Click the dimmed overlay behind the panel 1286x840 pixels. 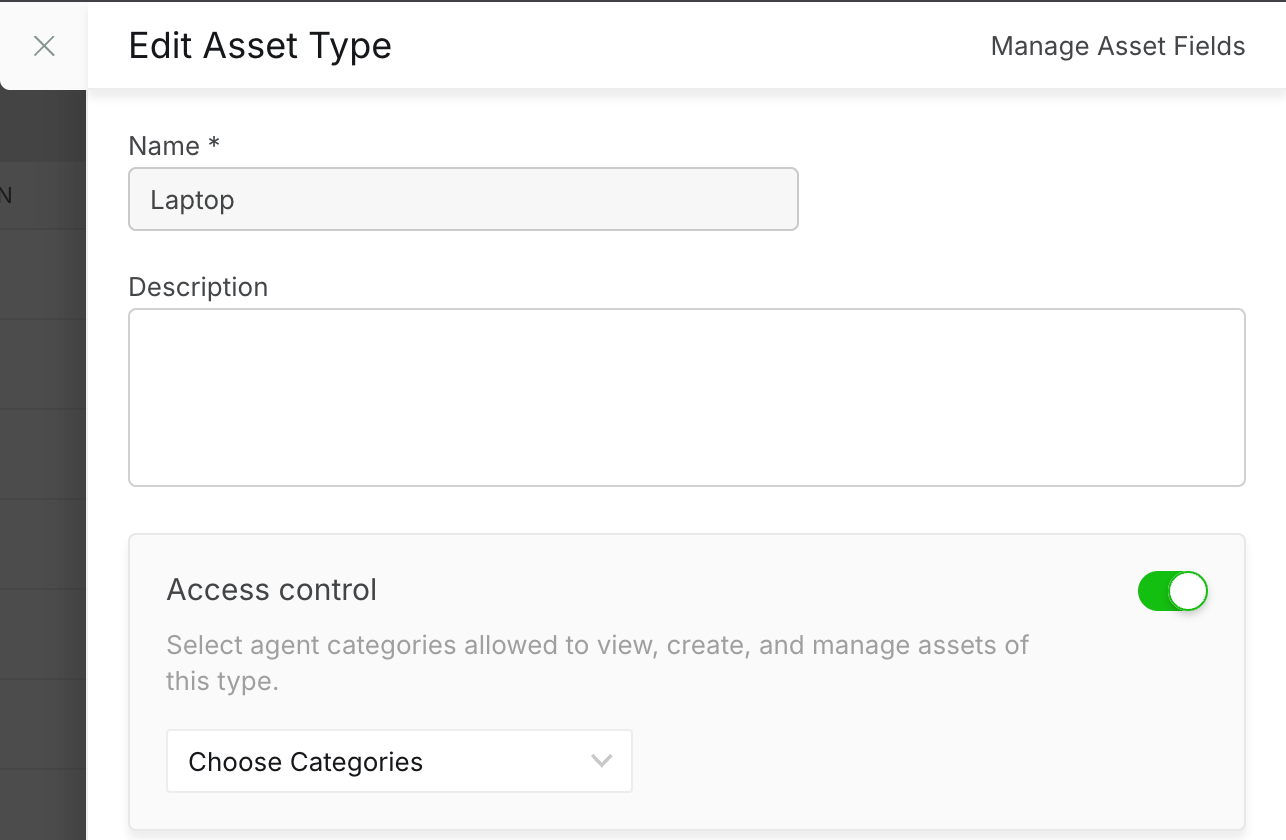pyautogui.click(x=42, y=450)
